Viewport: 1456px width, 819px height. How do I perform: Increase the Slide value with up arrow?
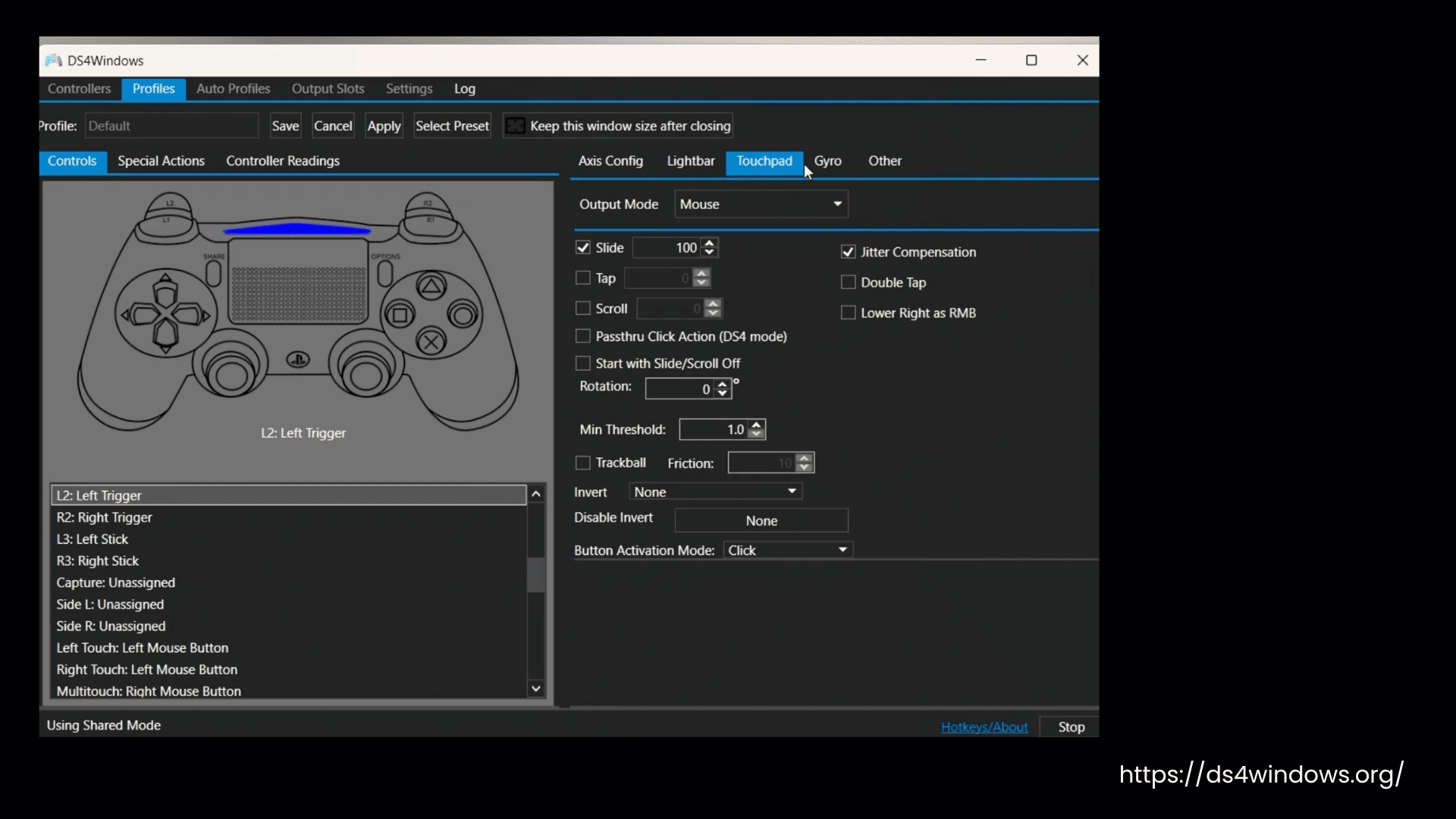[x=709, y=243]
